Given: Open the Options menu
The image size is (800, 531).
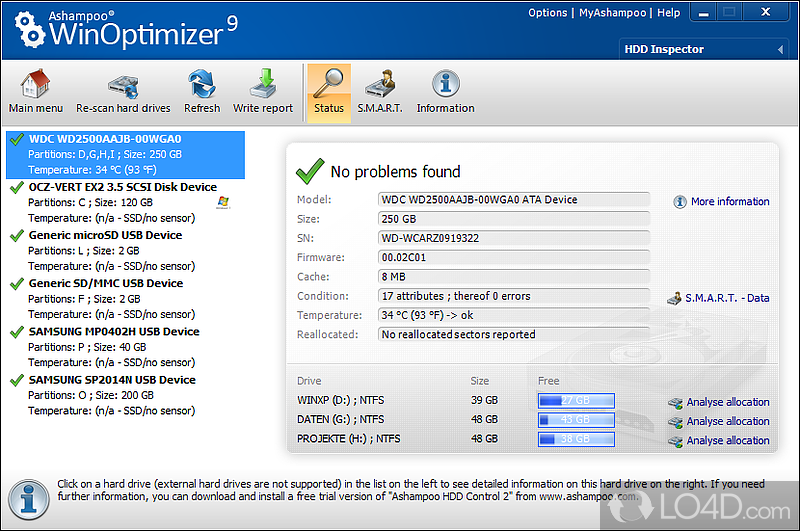Looking at the screenshot, I should (x=547, y=13).
